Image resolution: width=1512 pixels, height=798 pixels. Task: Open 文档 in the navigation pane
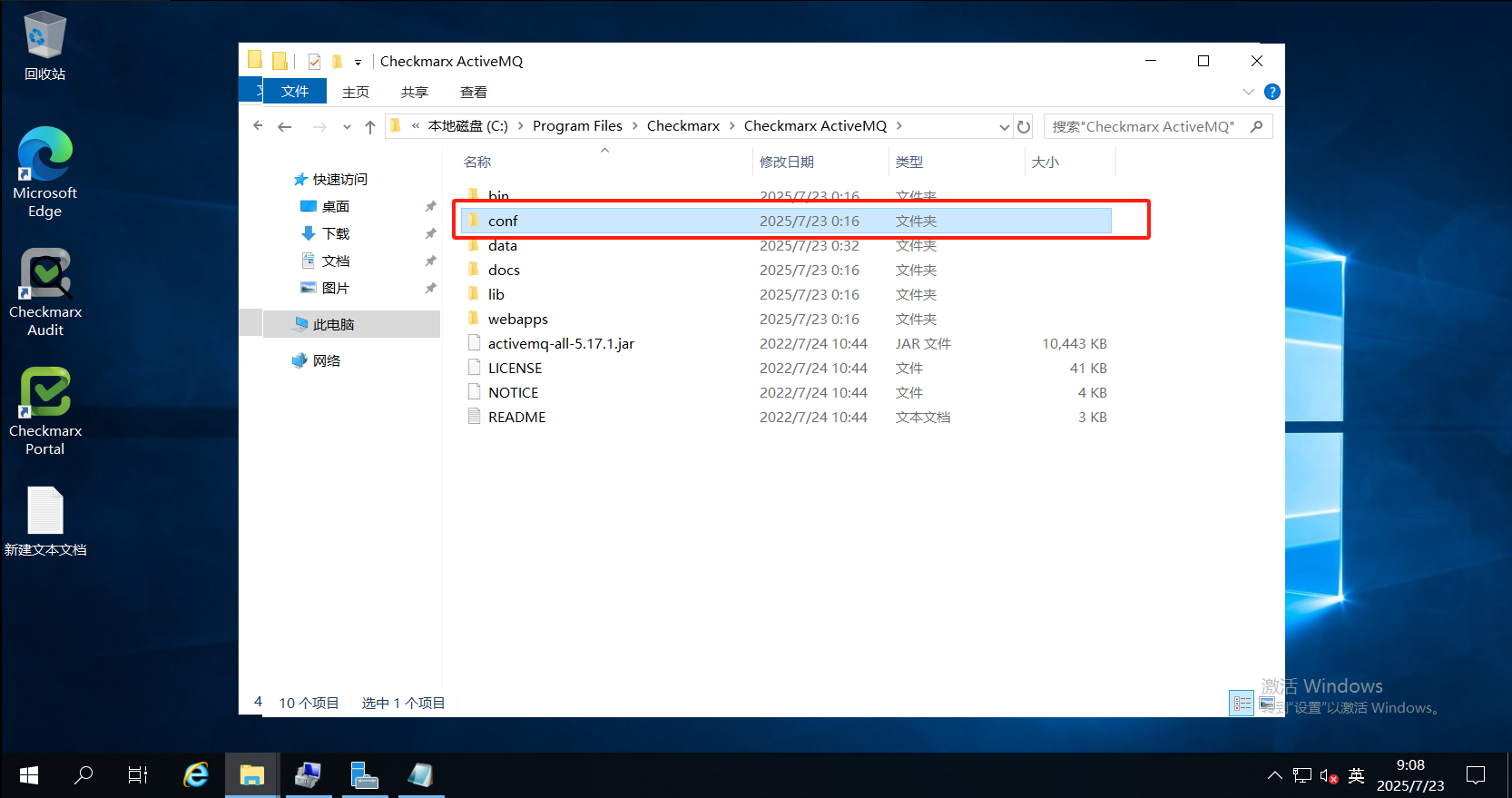(325, 261)
